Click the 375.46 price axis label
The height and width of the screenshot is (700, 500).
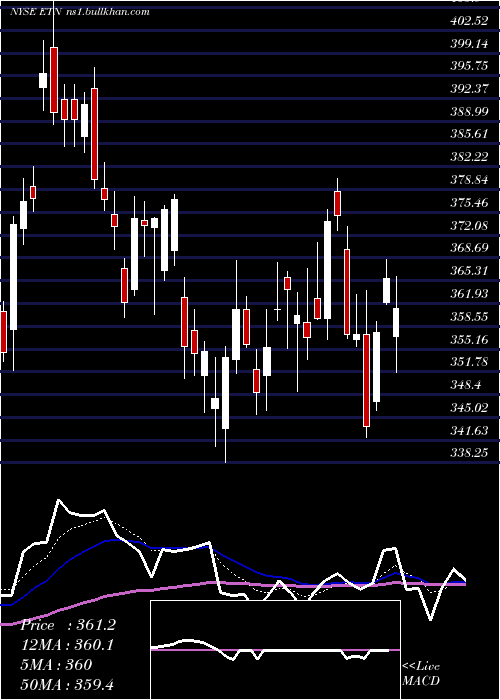pyautogui.click(x=469, y=202)
